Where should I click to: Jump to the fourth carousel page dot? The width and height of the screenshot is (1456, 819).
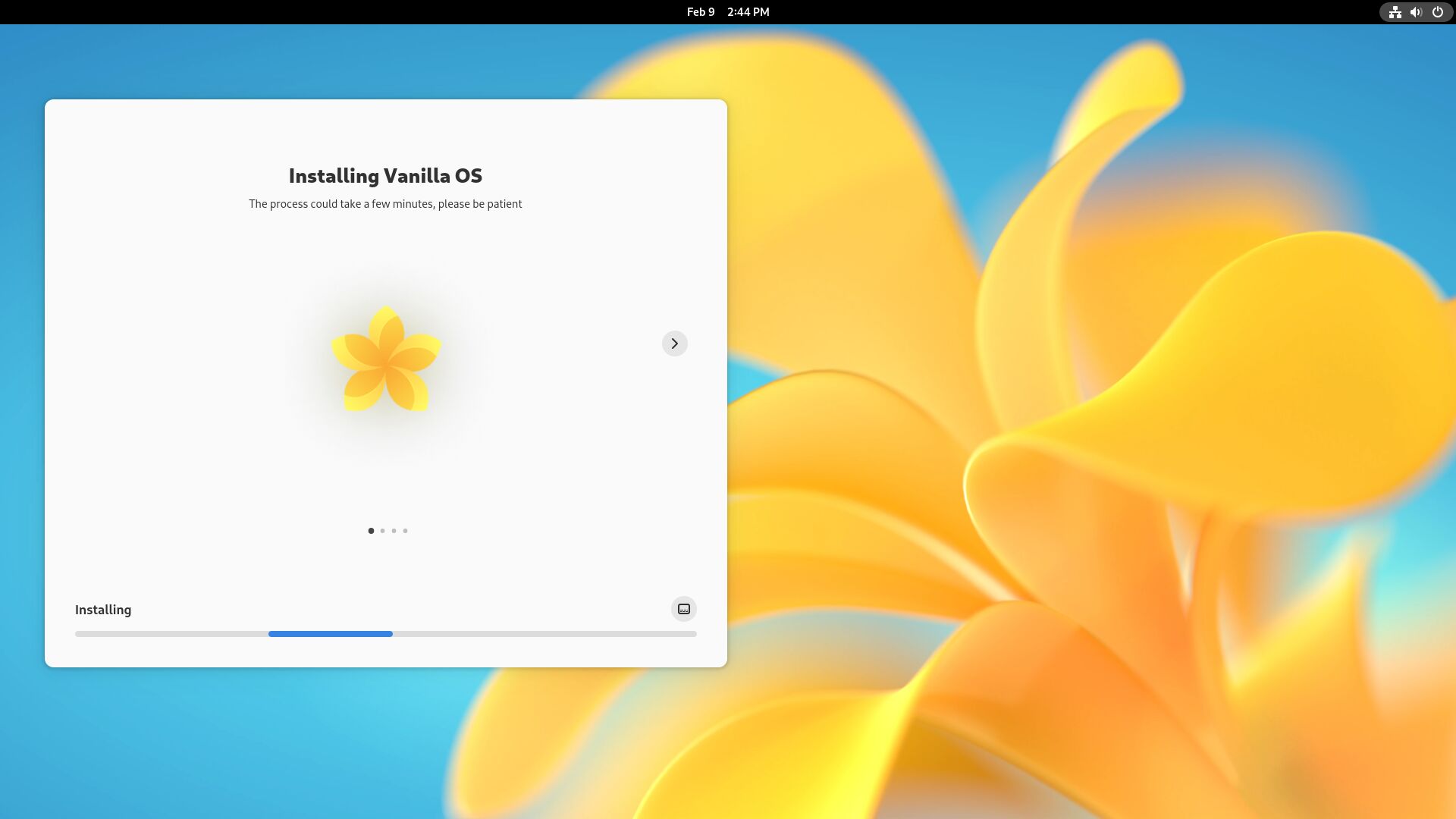[405, 531]
